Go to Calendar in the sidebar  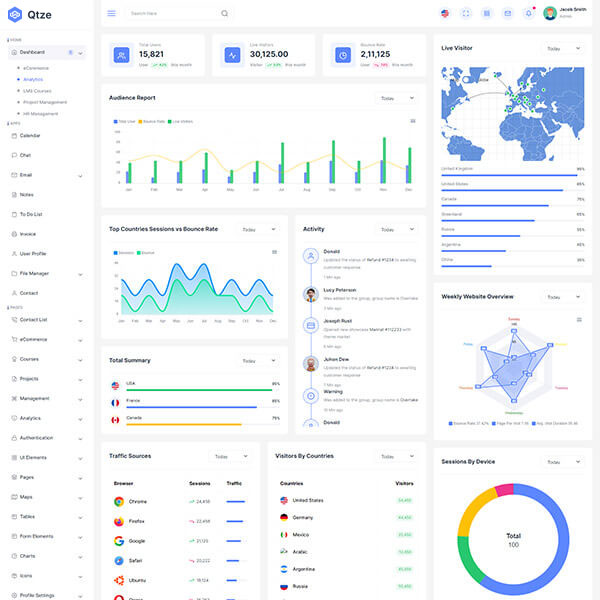point(30,135)
